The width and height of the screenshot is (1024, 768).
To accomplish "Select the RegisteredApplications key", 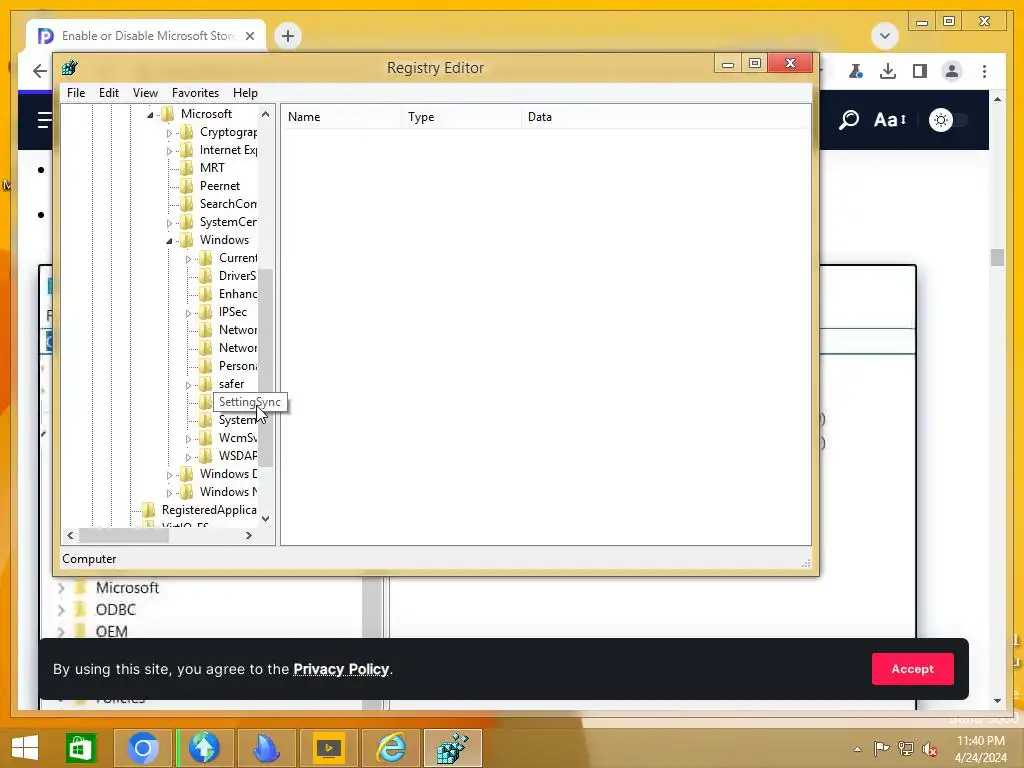I will 208,510.
